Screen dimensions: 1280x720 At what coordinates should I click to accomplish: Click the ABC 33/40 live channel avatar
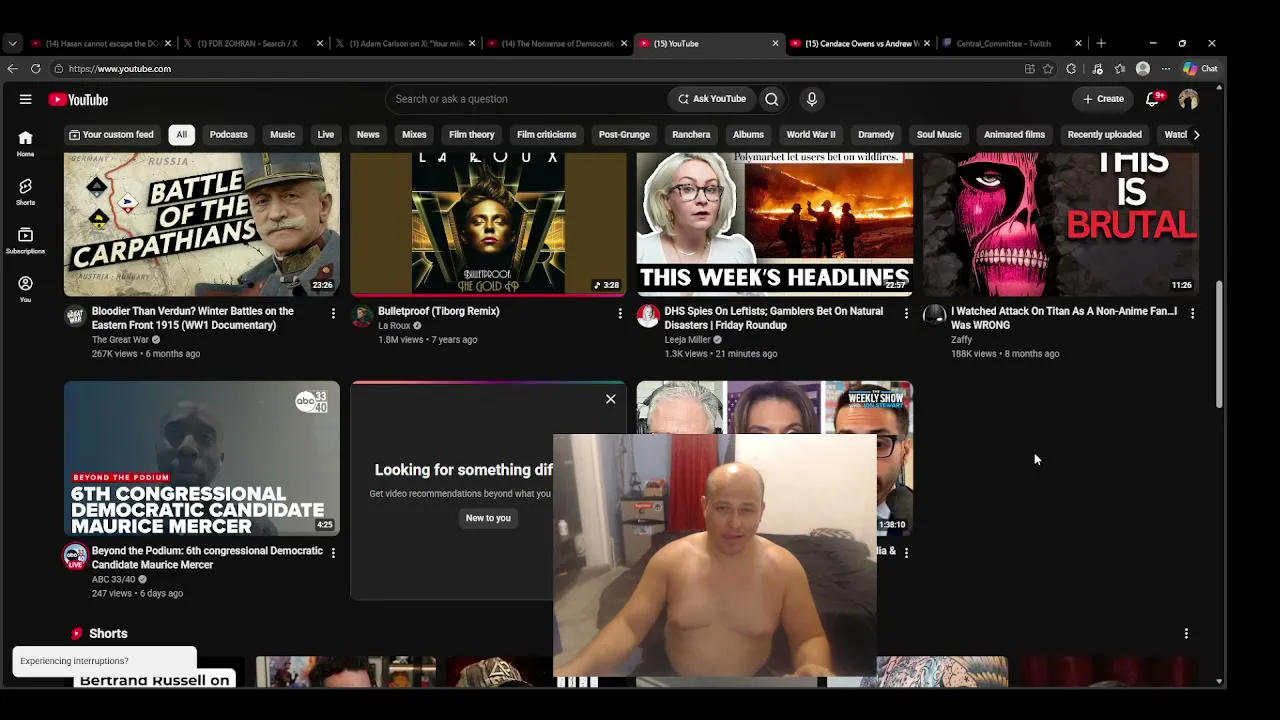75,556
